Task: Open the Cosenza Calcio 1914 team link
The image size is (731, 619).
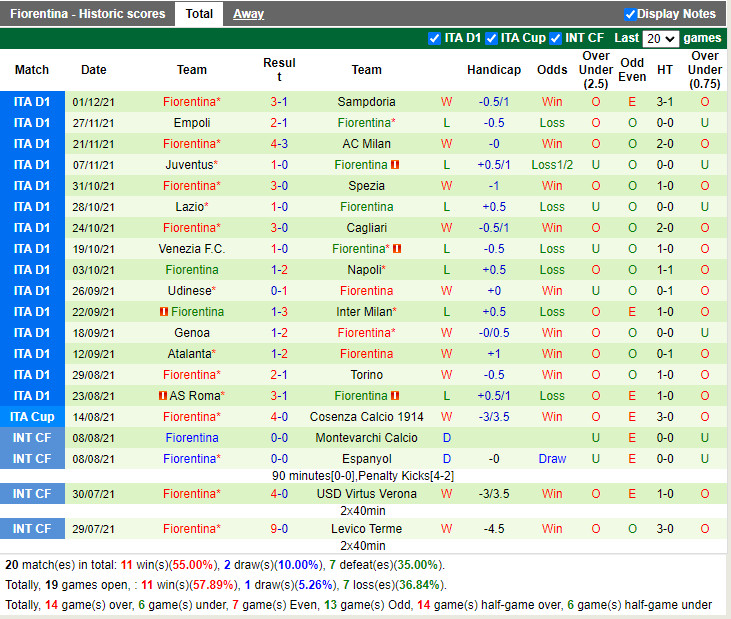Action: coord(366,417)
